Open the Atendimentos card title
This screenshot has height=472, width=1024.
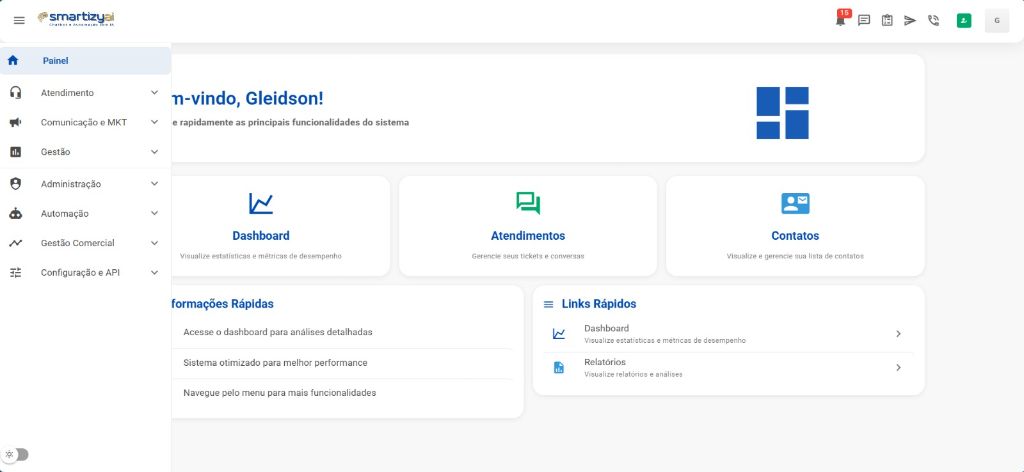pos(528,236)
